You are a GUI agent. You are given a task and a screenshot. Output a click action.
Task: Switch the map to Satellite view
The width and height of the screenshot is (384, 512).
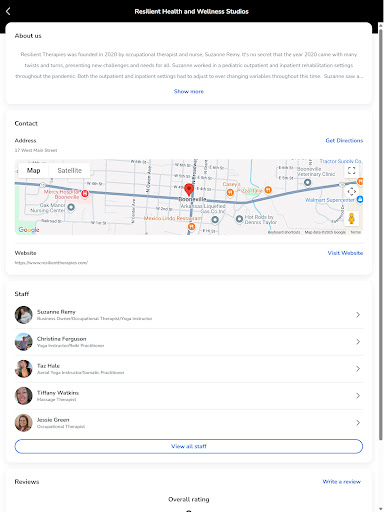click(x=69, y=171)
